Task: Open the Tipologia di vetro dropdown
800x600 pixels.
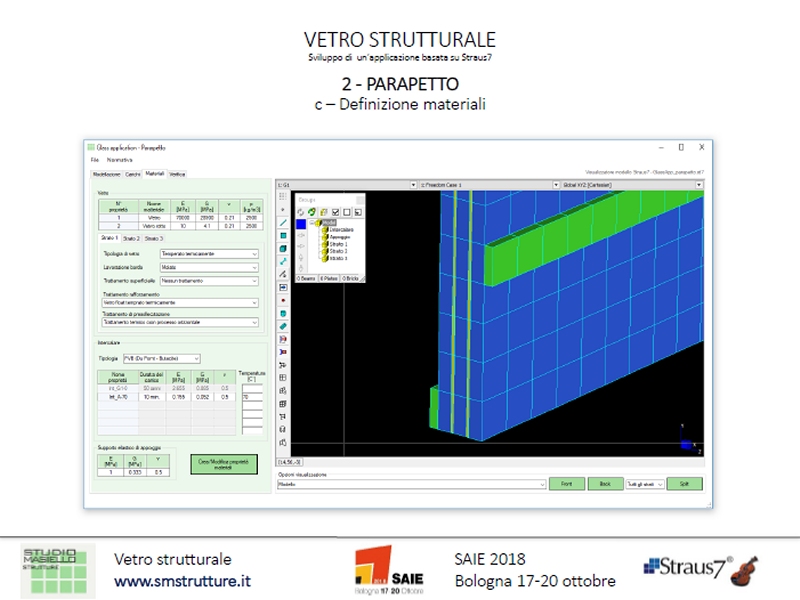Action: tap(209, 254)
